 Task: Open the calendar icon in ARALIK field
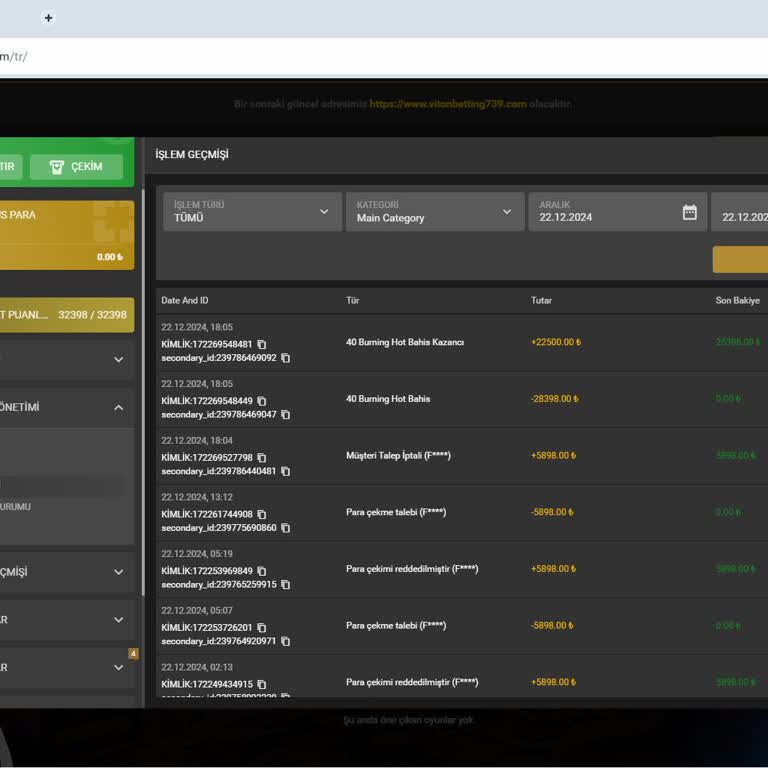coord(689,212)
